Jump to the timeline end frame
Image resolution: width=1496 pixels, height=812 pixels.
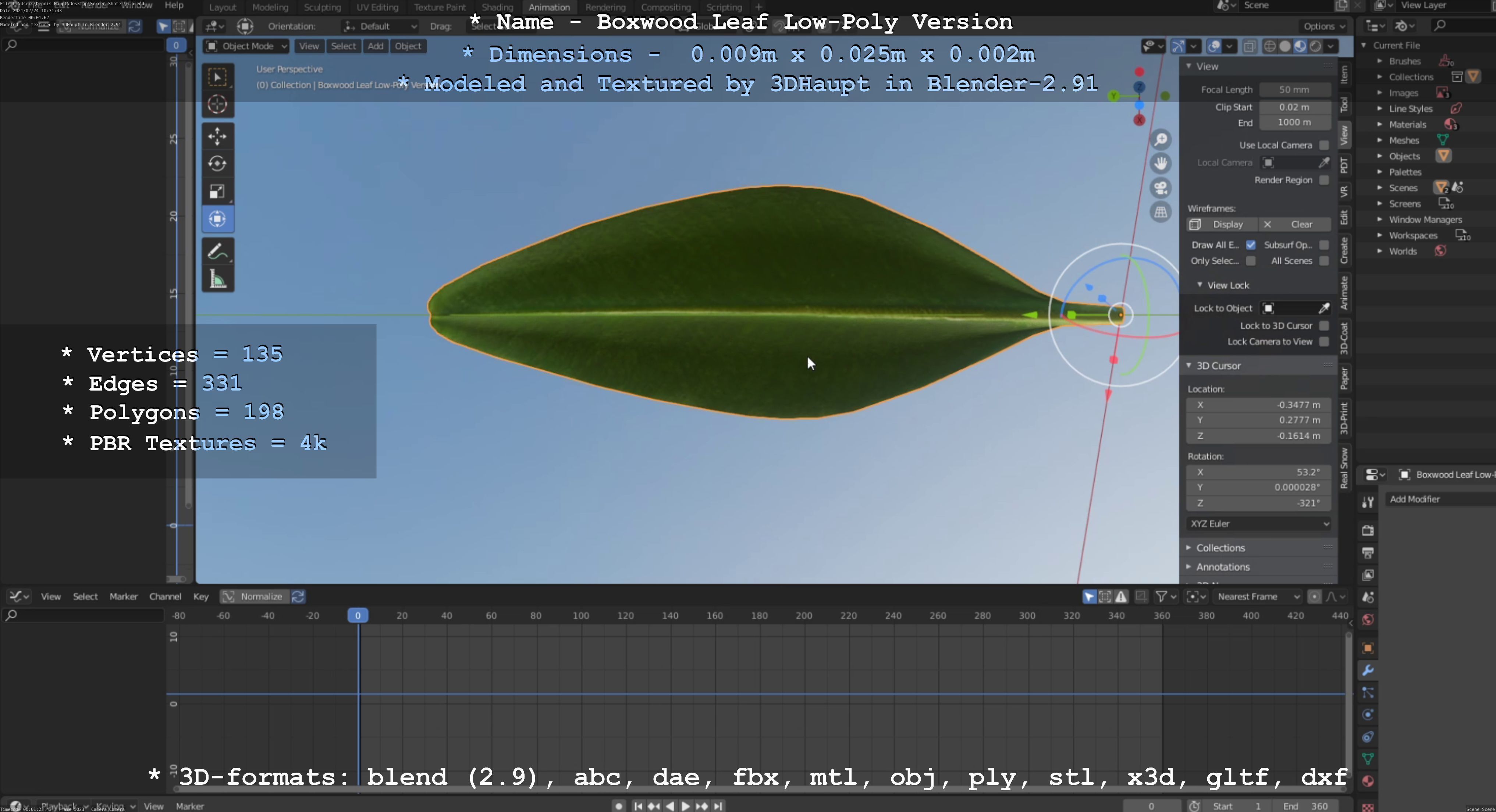(x=718, y=806)
